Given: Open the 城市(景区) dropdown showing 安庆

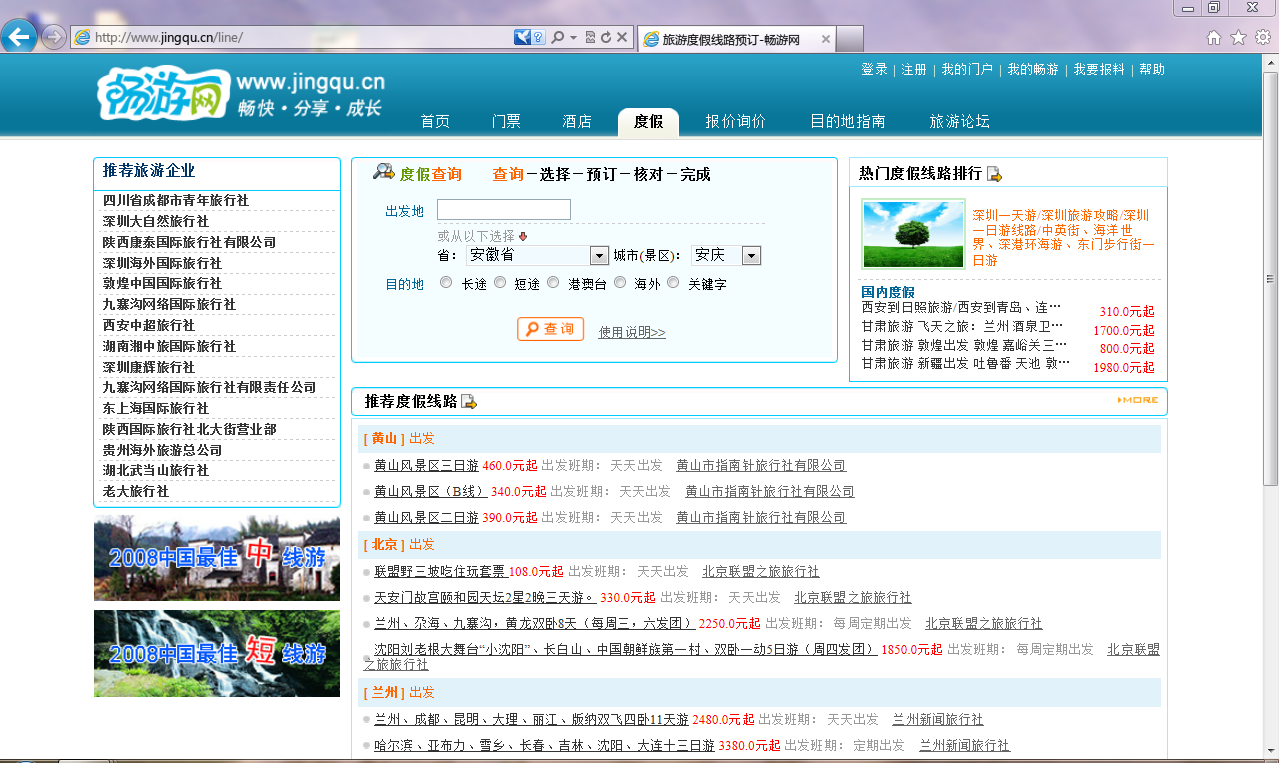Looking at the screenshot, I should [726, 255].
